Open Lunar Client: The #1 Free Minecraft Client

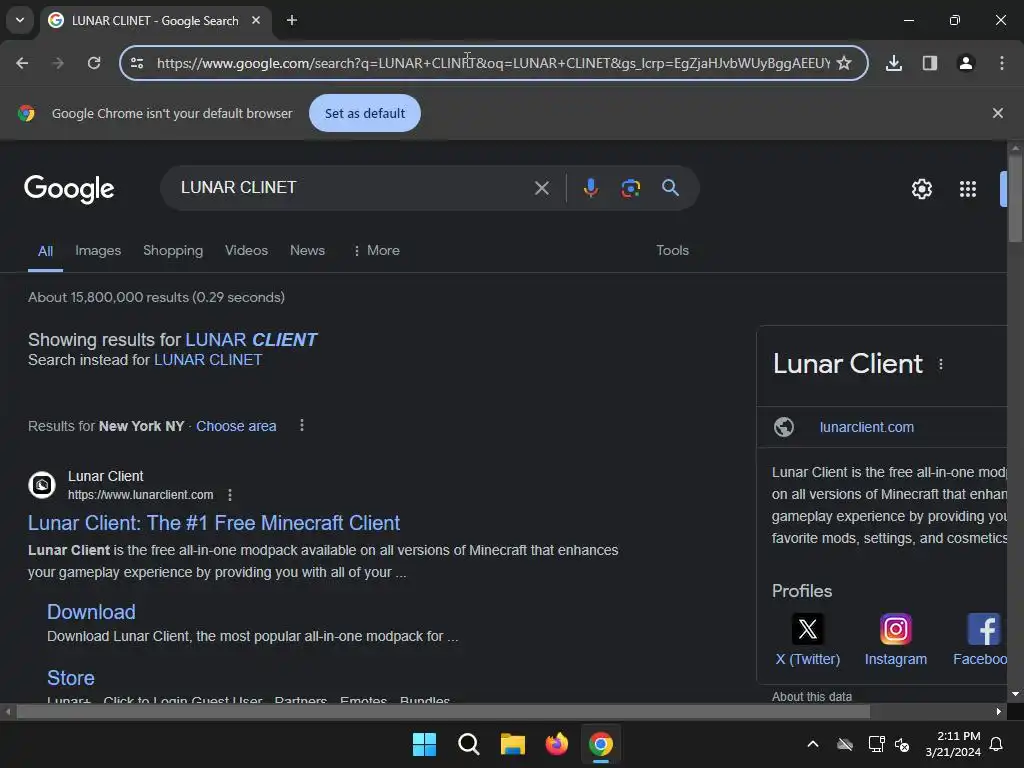pyautogui.click(x=214, y=523)
